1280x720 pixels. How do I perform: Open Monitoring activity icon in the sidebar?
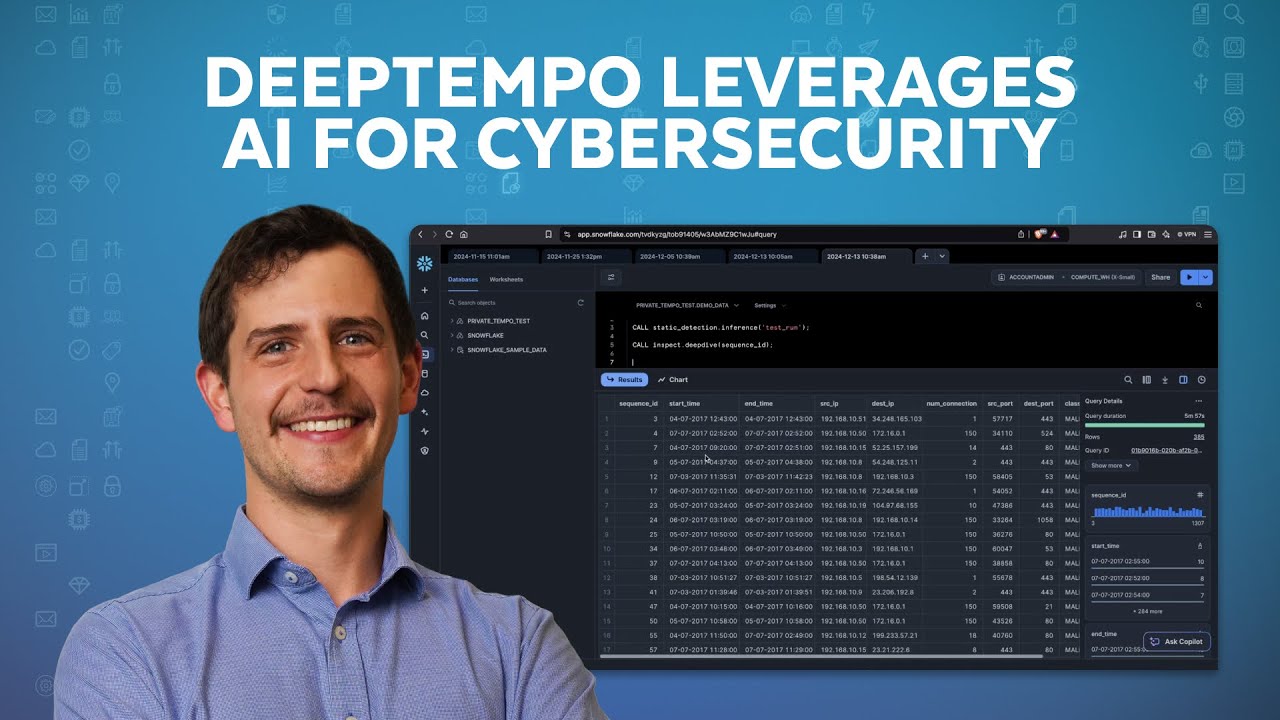[425, 431]
